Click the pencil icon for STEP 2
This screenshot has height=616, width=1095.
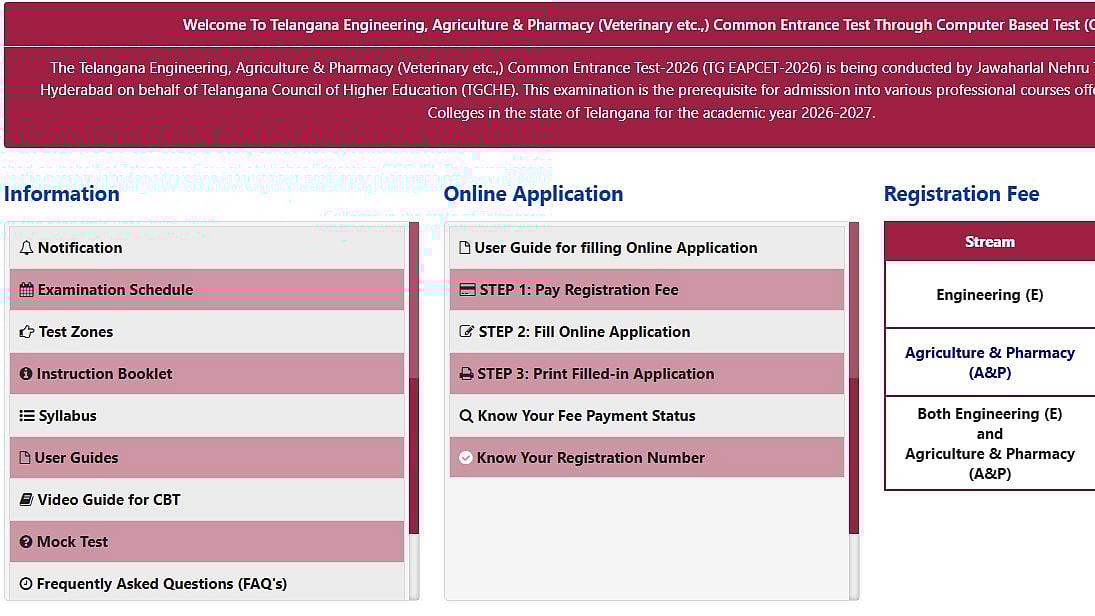click(467, 331)
